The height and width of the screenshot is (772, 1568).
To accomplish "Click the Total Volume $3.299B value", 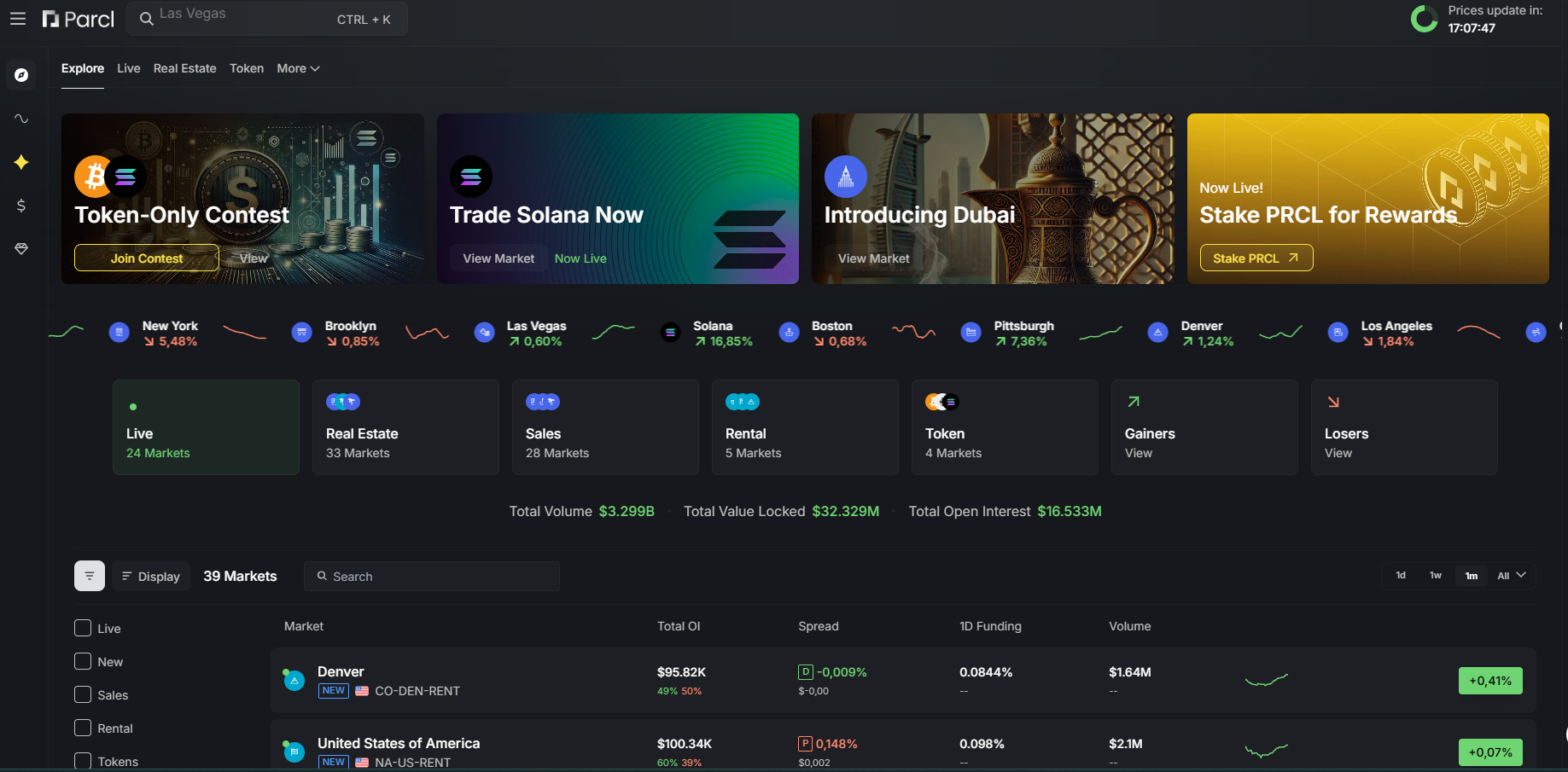I will click(627, 511).
